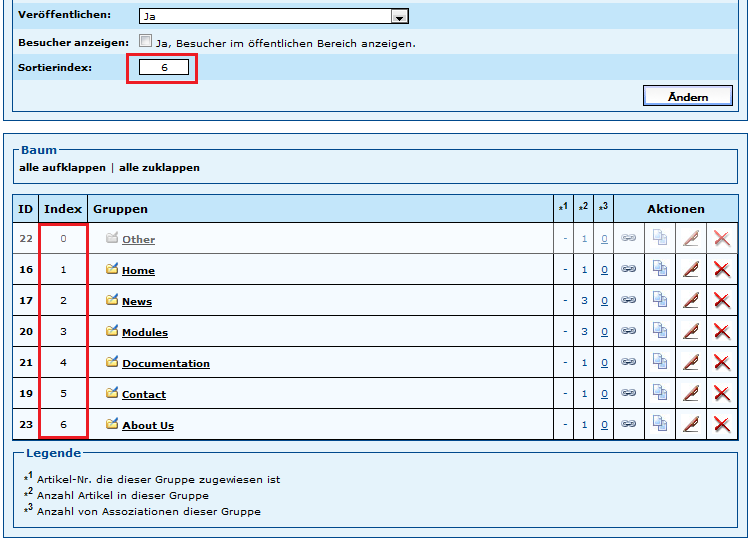
Task: Duplicate the About Us group
Action: click(659, 424)
